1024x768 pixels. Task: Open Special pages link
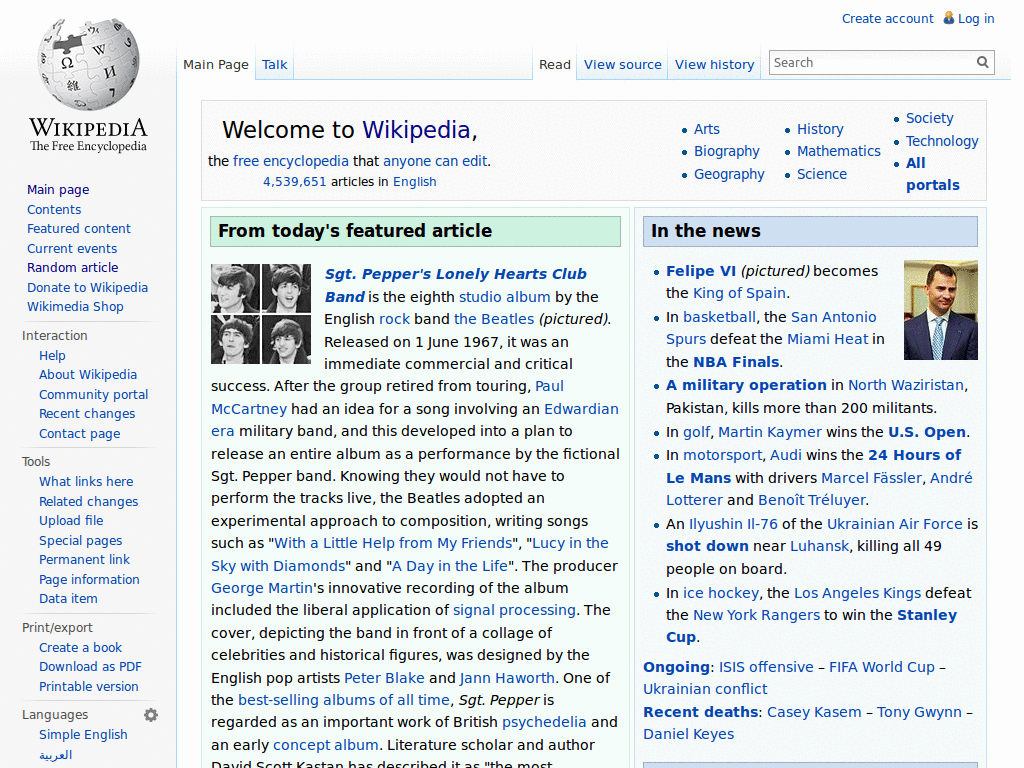80,541
